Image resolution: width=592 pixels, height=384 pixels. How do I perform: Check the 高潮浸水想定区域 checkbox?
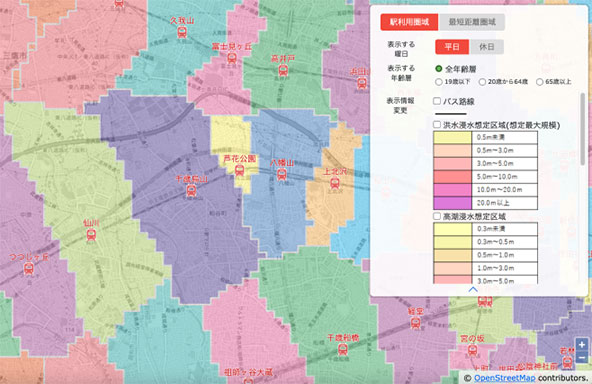(x=437, y=216)
